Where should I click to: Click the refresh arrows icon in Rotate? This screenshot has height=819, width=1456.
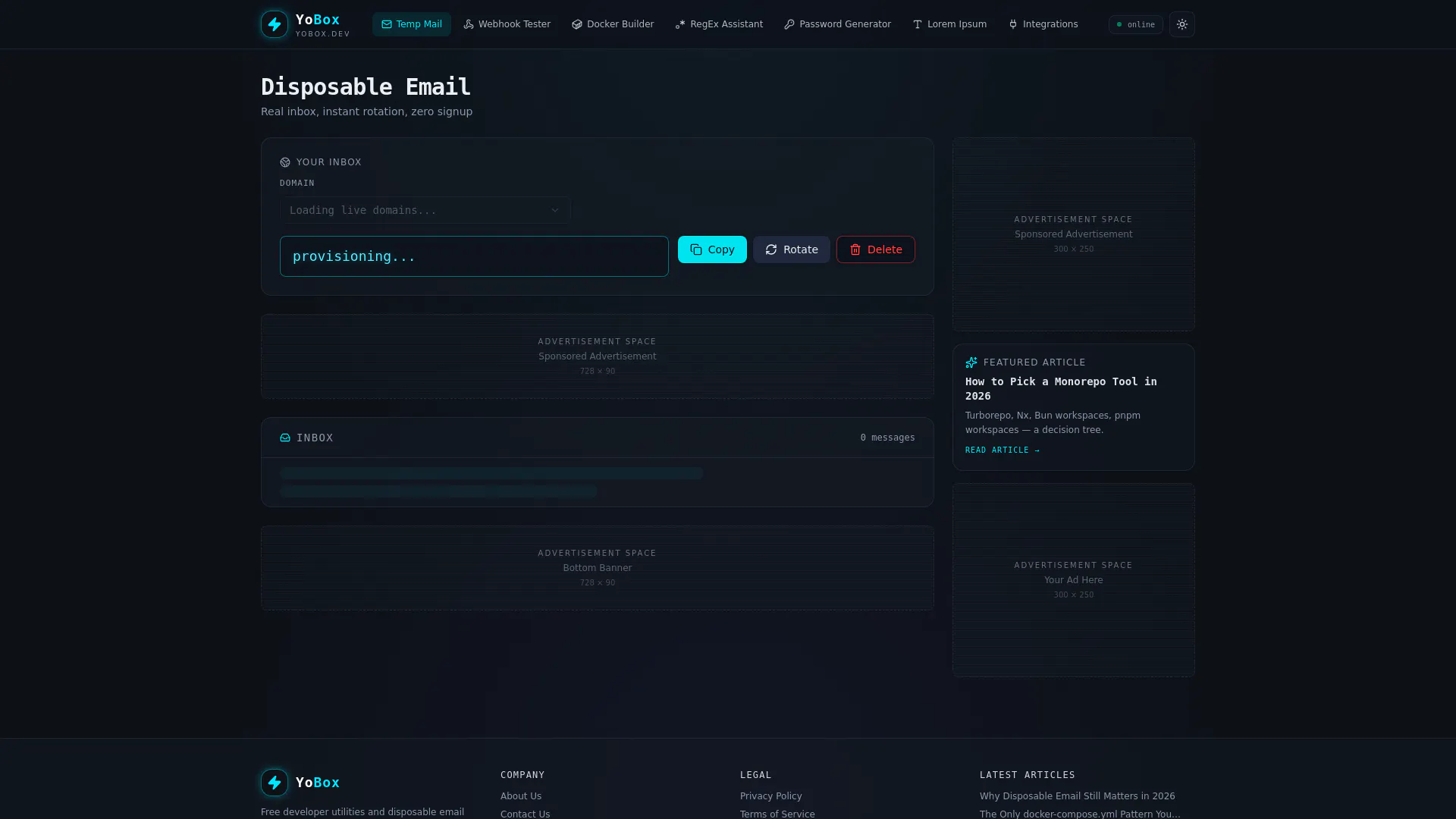pyautogui.click(x=770, y=249)
